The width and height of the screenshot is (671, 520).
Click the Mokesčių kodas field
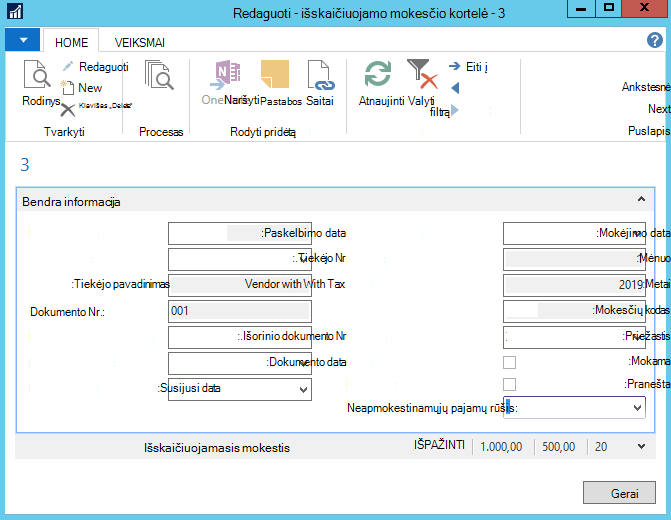[574, 311]
